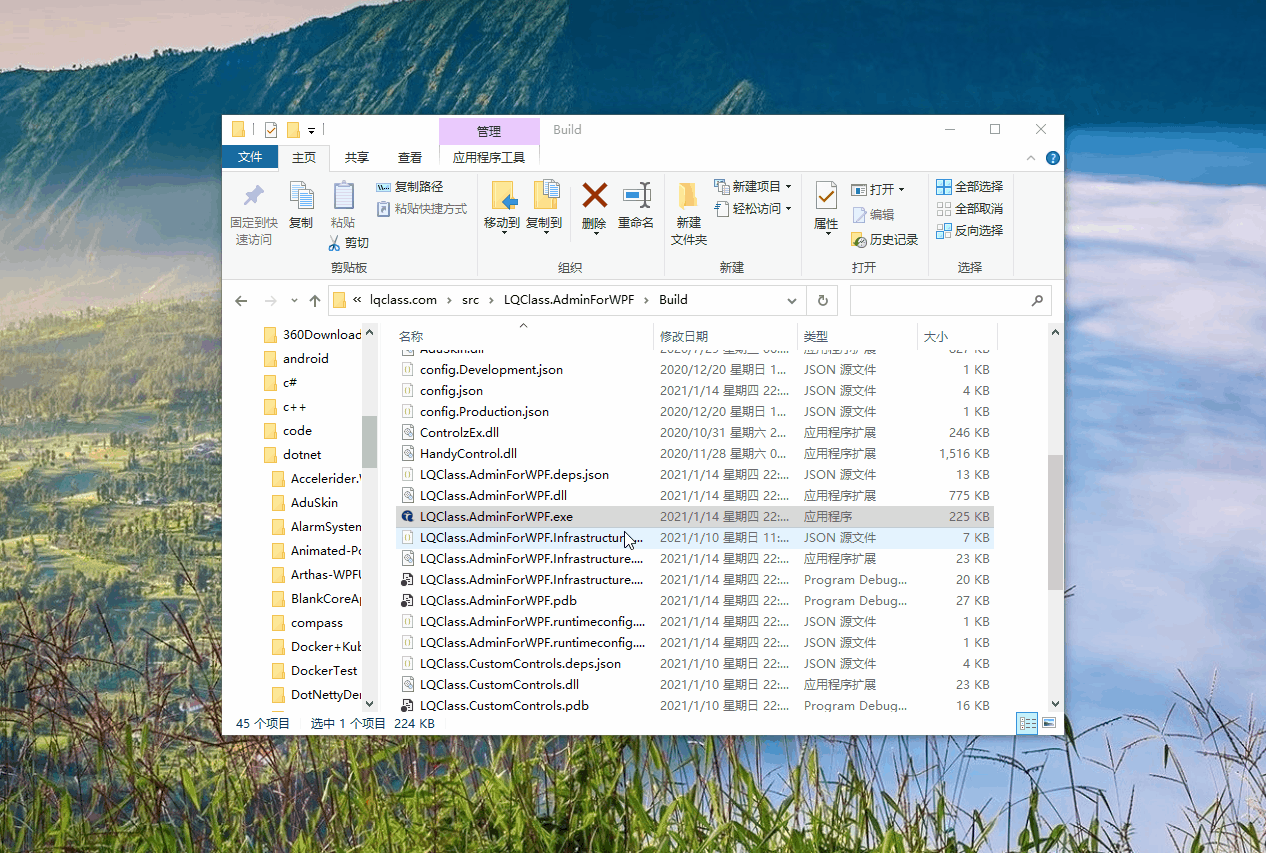
Task: Open the File (文件) menu
Action: click(x=250, y=157)
